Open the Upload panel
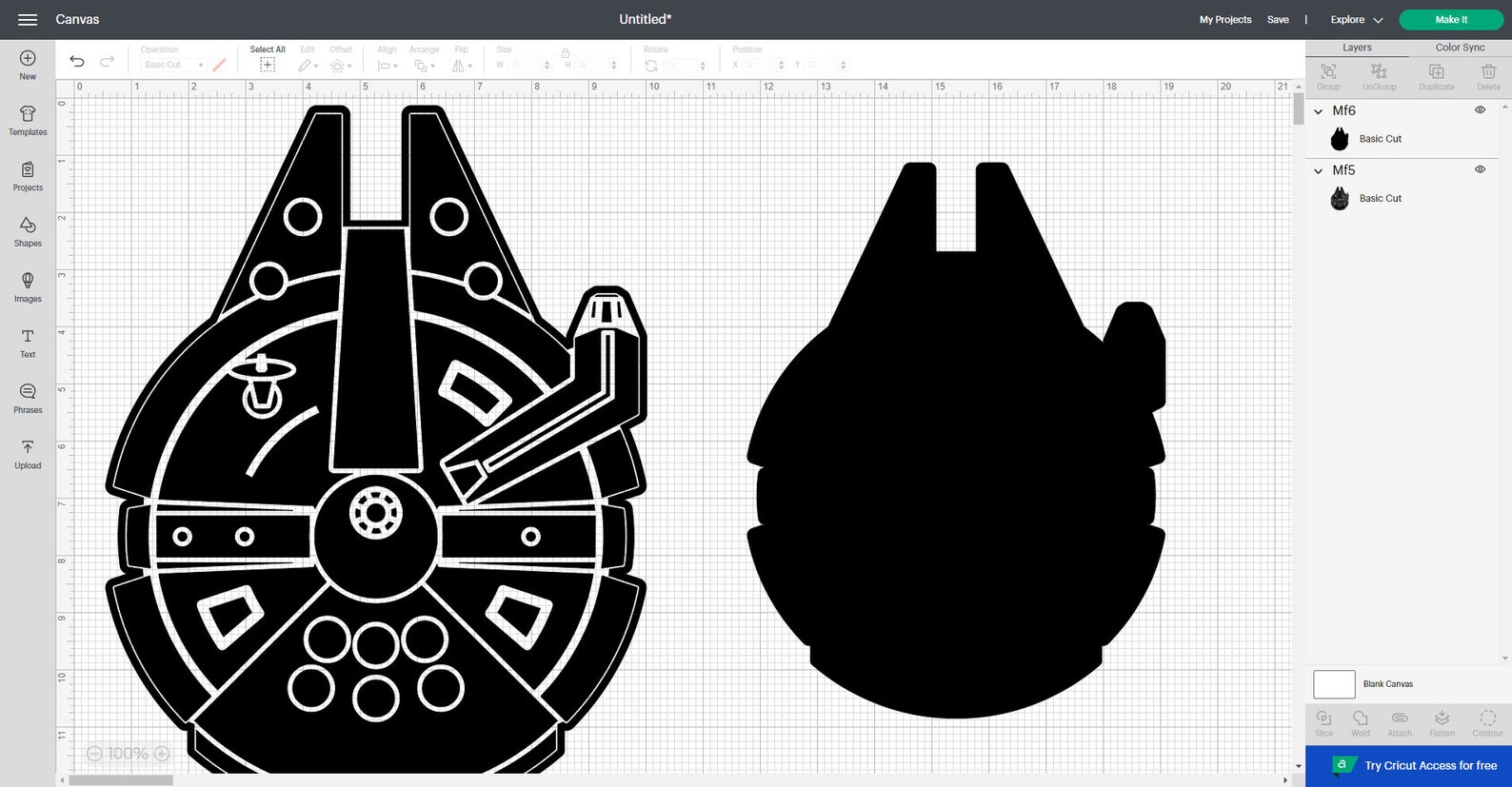Viewport: 1512px width, 787px height. (x=28, y=454)
